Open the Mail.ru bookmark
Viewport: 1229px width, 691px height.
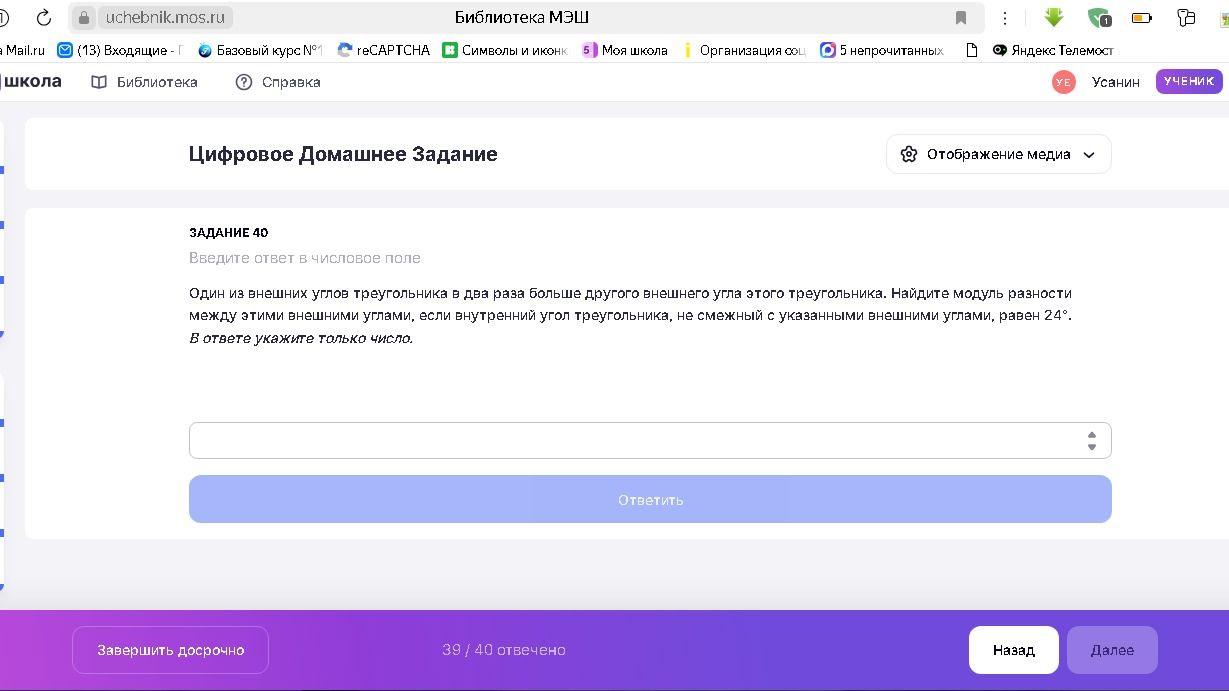22,50
